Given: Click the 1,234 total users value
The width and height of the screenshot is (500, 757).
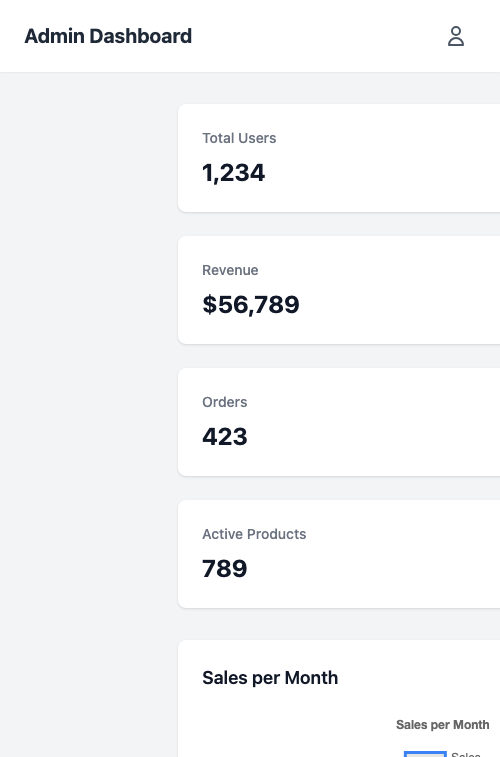Looking at the screenshot, I should tap(234, 173).
